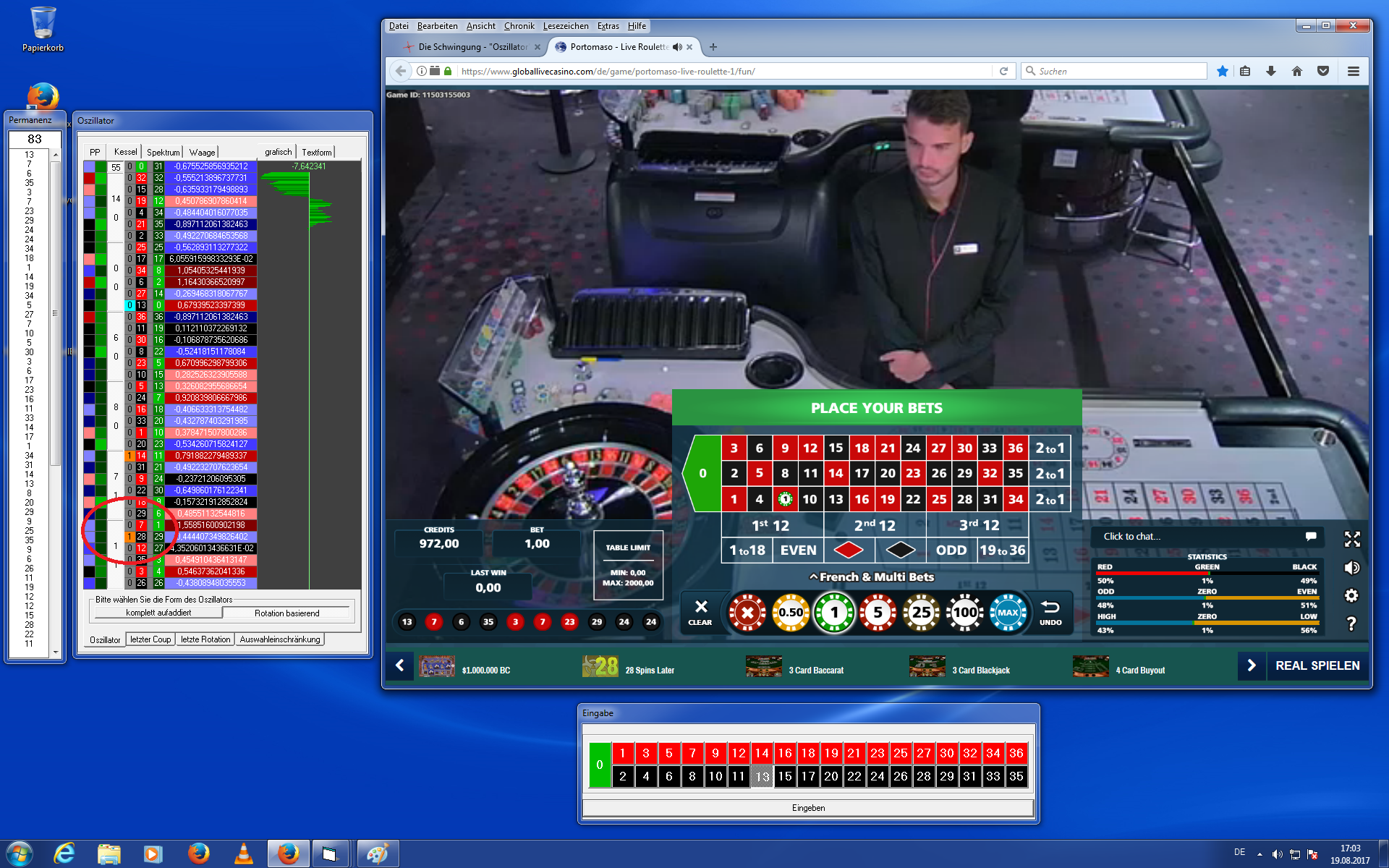
Task: Select black 20 in Eingabe window
Action: 831,776
